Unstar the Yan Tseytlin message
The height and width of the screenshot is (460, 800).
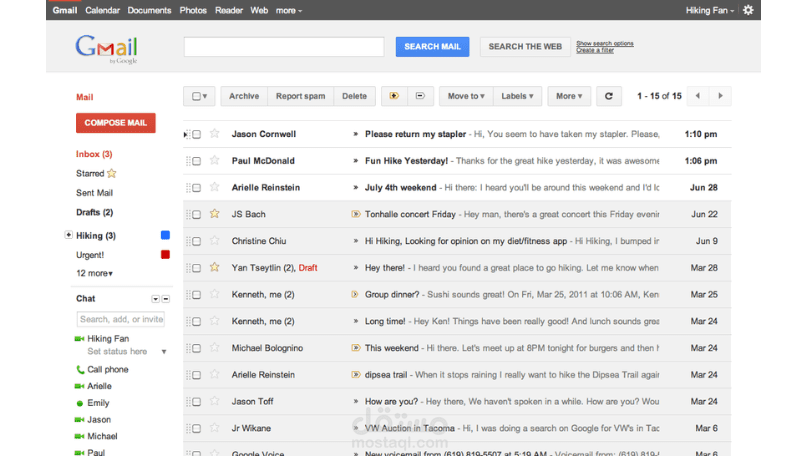tap(215, 267)
